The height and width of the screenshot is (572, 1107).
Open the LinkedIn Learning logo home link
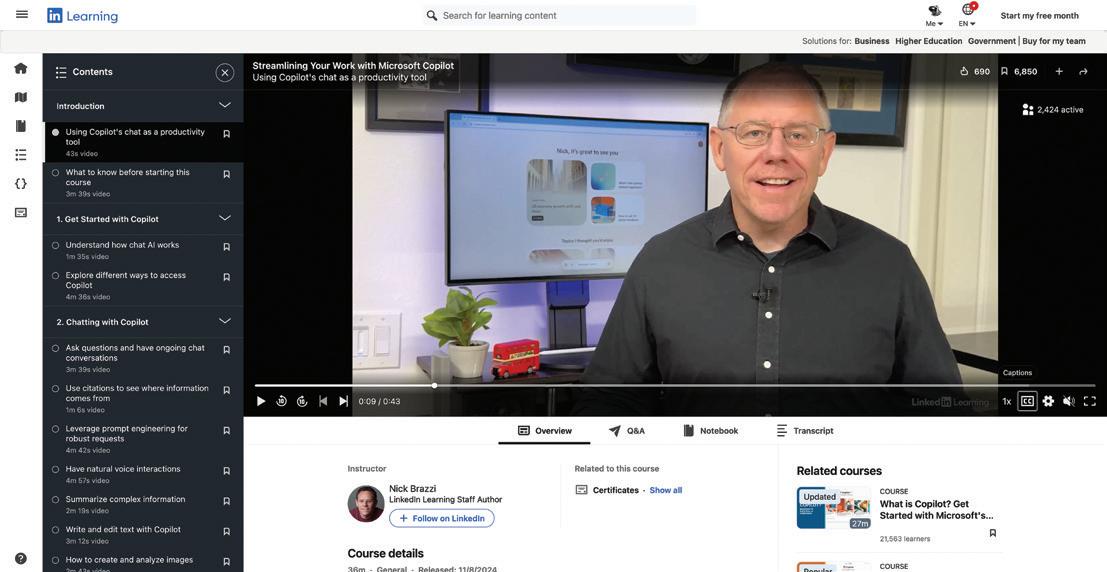coord(83,16)
